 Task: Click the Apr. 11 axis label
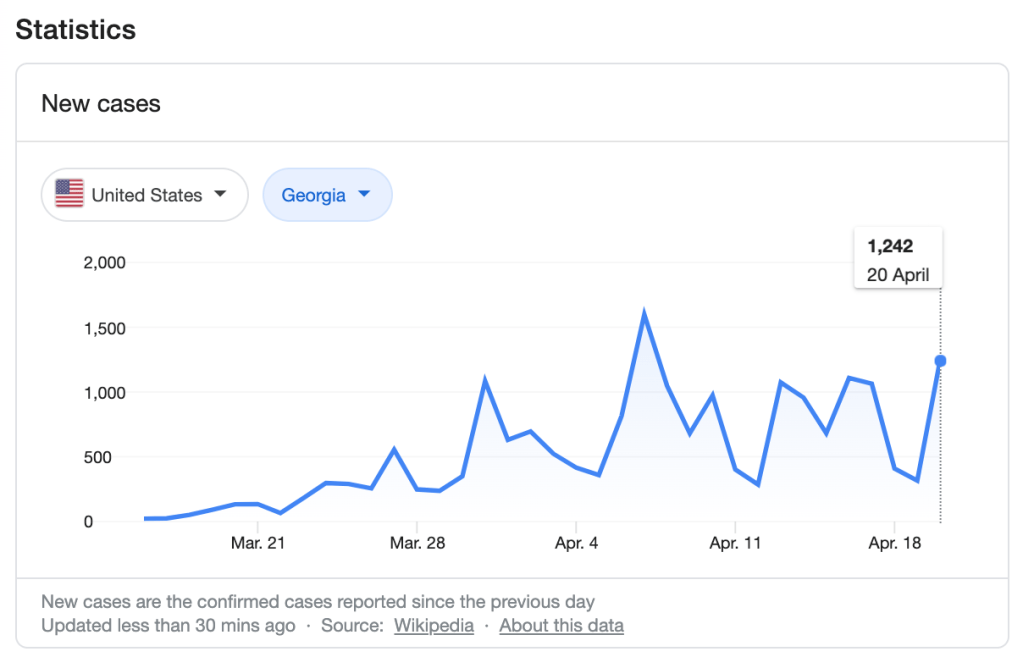735,543
